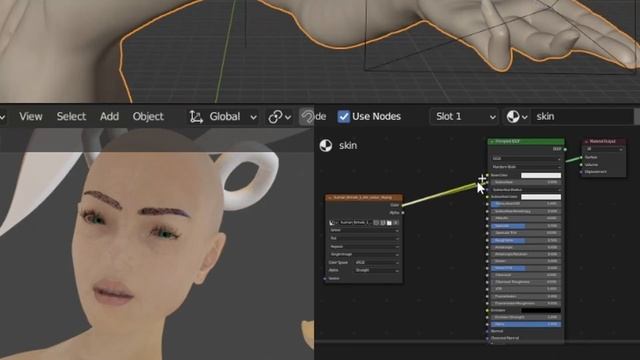The image size is (640, 360).
Task: Click the transform orientation axes icon
Action: (196, 117)
